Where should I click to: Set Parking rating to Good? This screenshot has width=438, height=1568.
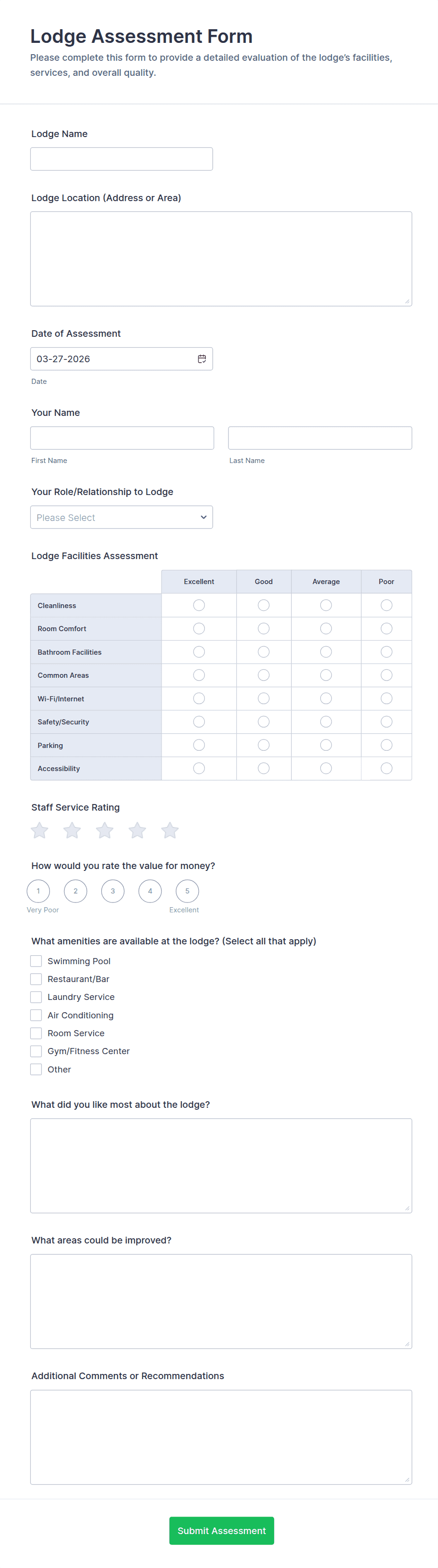[263, 745]
